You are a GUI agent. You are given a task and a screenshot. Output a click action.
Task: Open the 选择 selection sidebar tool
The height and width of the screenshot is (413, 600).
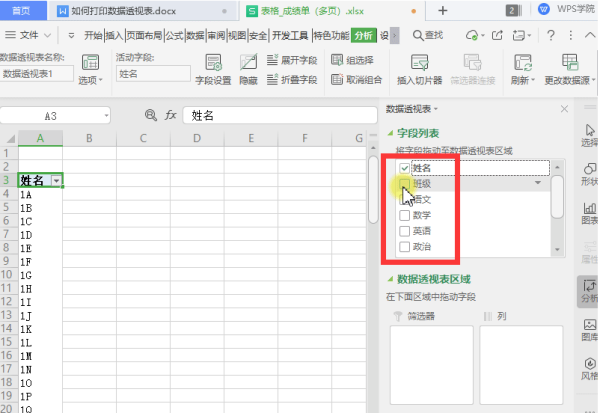click(589, 135)
